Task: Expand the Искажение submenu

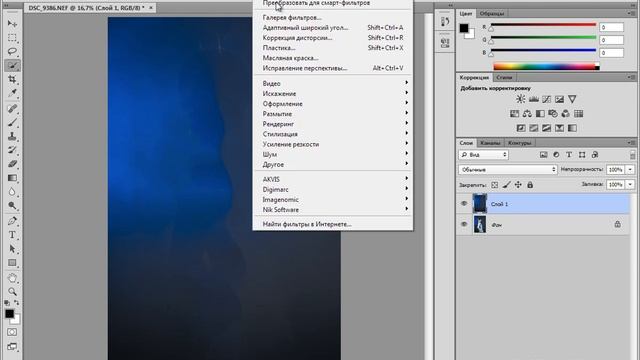Action: pos(333,93)
